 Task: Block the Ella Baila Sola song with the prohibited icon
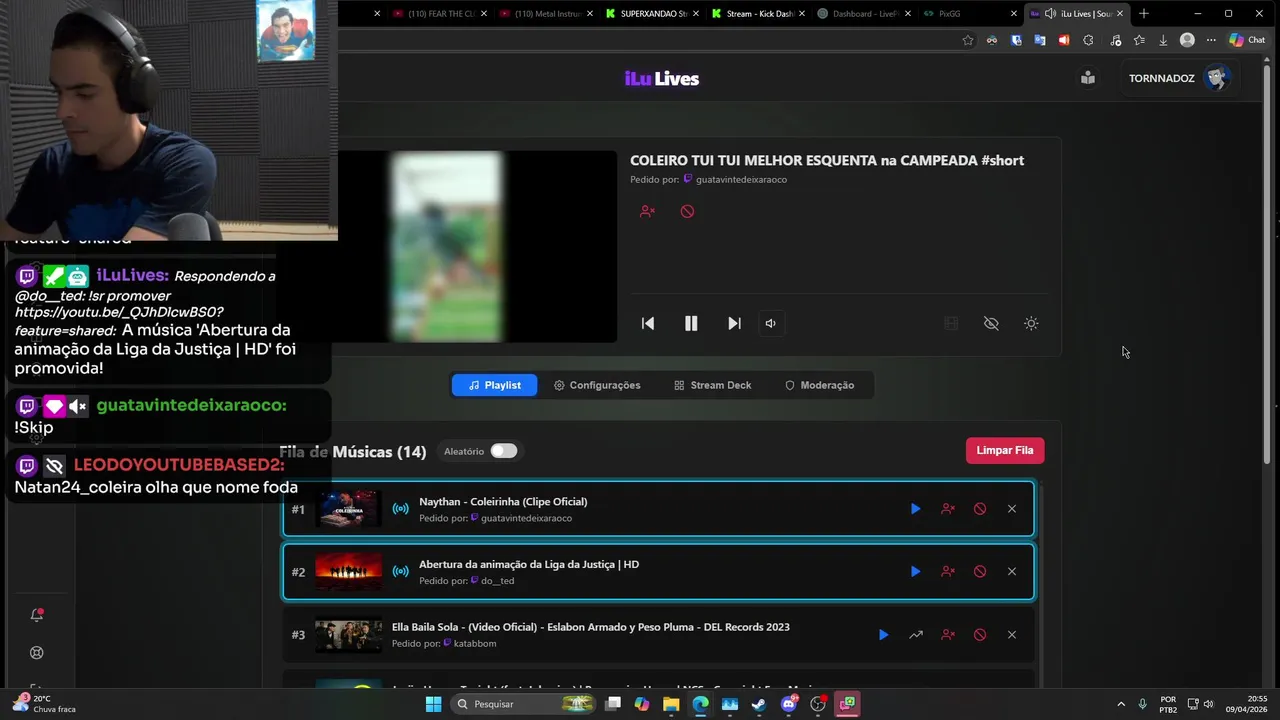(980, 635)
